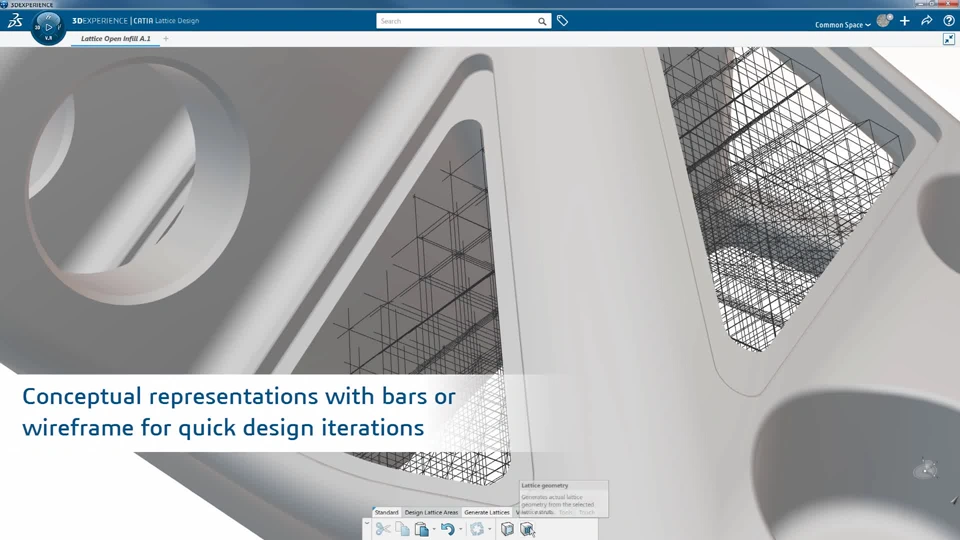Open the 3DEXPERIENCE compass

[x=48, y=28]
